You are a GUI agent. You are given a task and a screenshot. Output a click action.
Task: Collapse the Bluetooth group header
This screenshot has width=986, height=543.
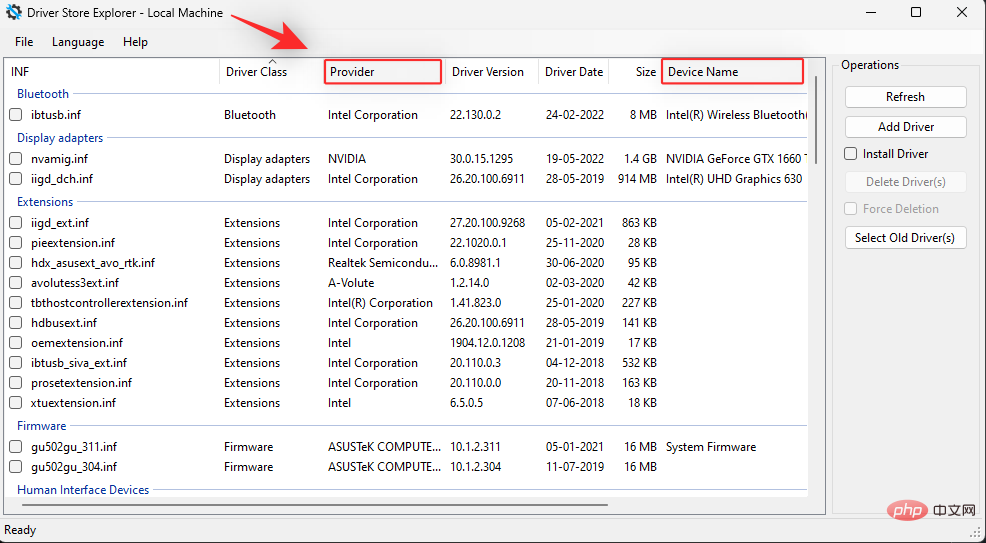(43, 94)
